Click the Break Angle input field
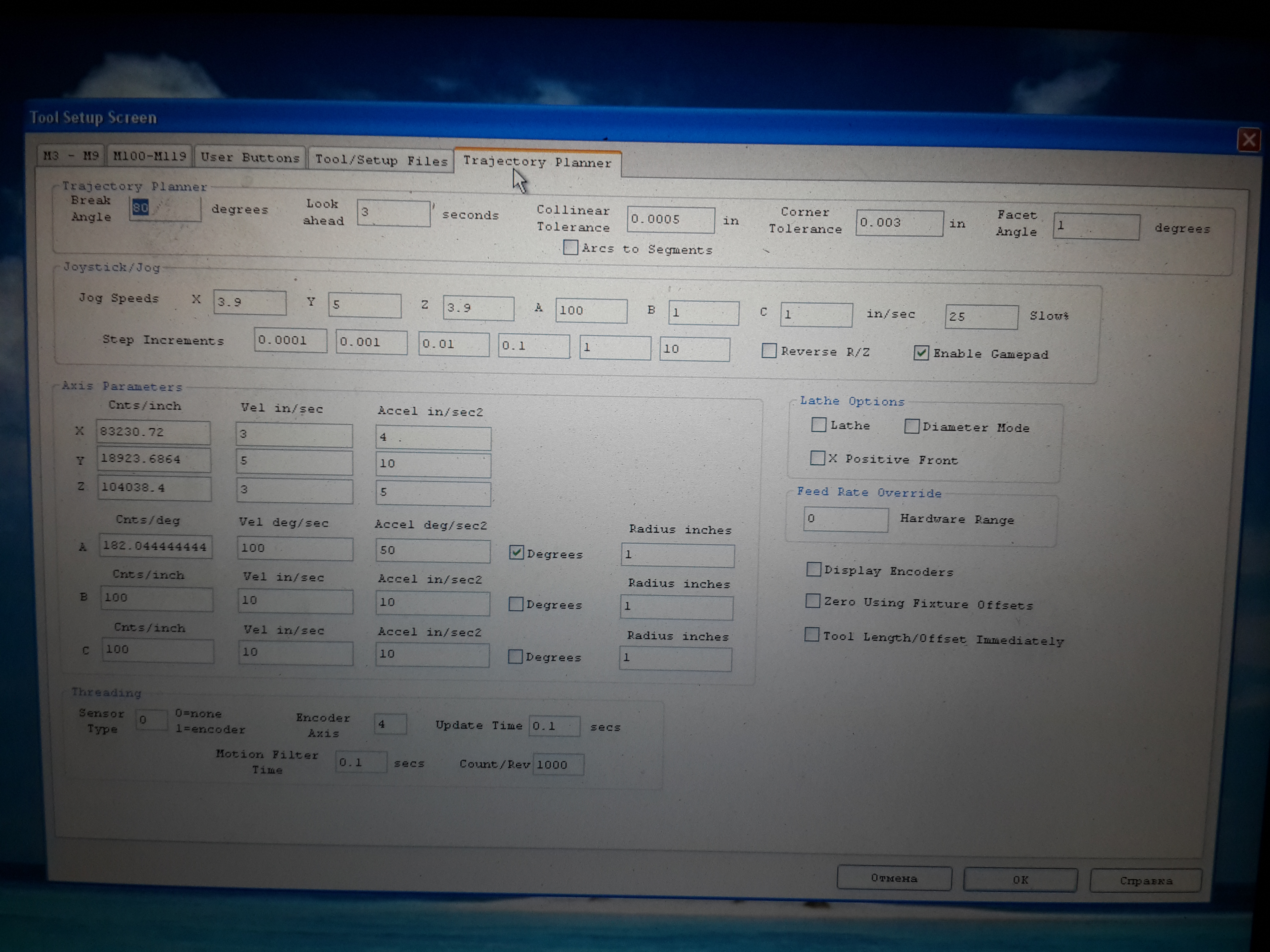1270x952 pixels. pyautogui.click(x=165, y=208)
